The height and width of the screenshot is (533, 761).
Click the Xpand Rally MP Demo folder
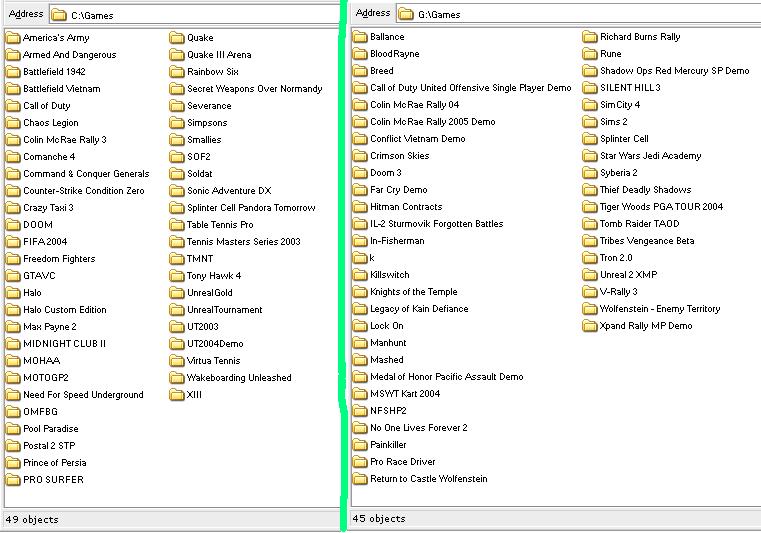point(637,326)
